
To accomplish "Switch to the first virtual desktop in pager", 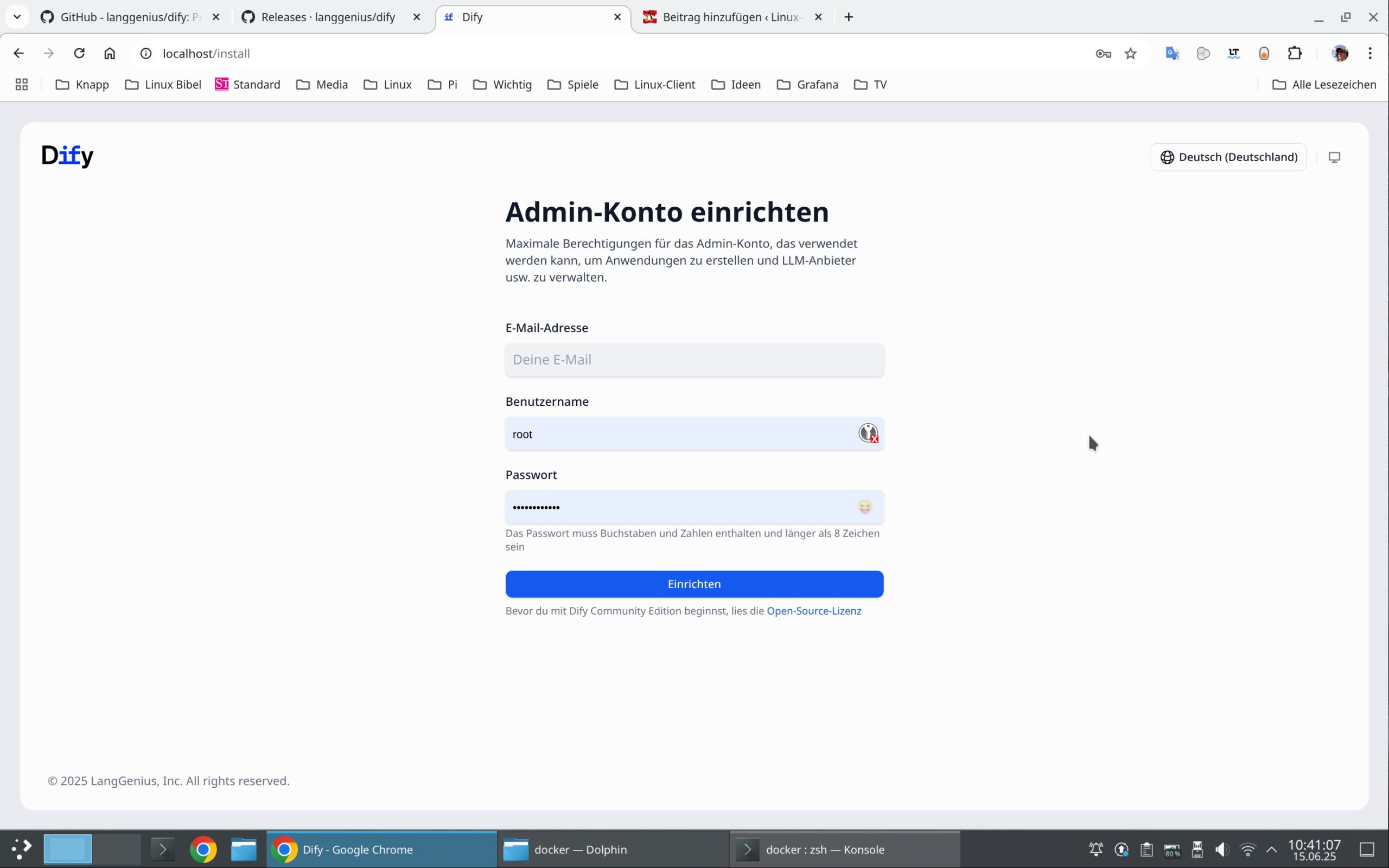I will [x=68, y=849].
